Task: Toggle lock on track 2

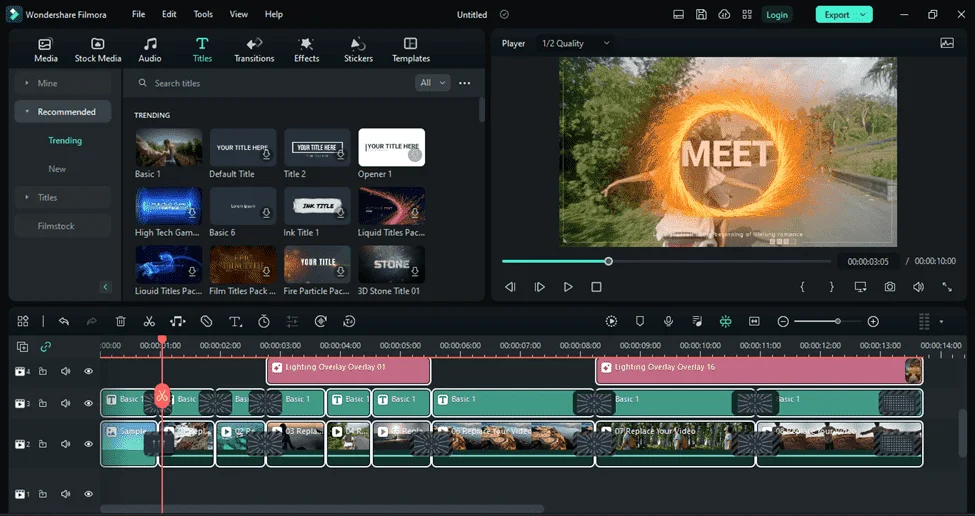Action: (43, 444)
